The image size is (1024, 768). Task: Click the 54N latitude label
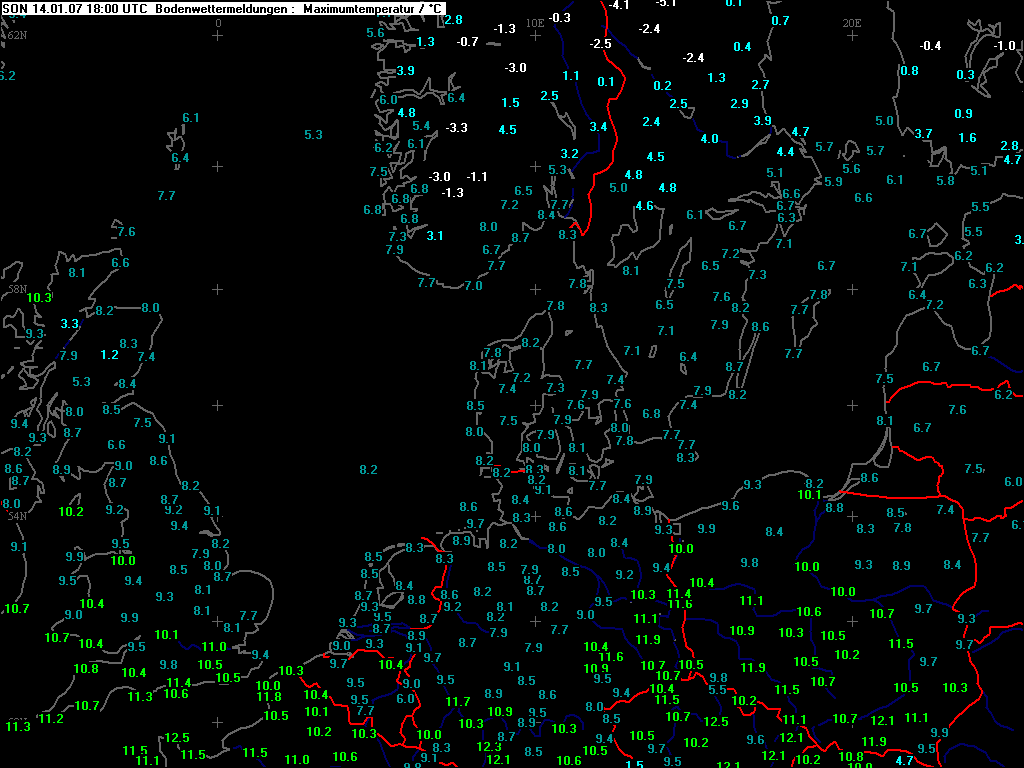(x=16, y=516)
